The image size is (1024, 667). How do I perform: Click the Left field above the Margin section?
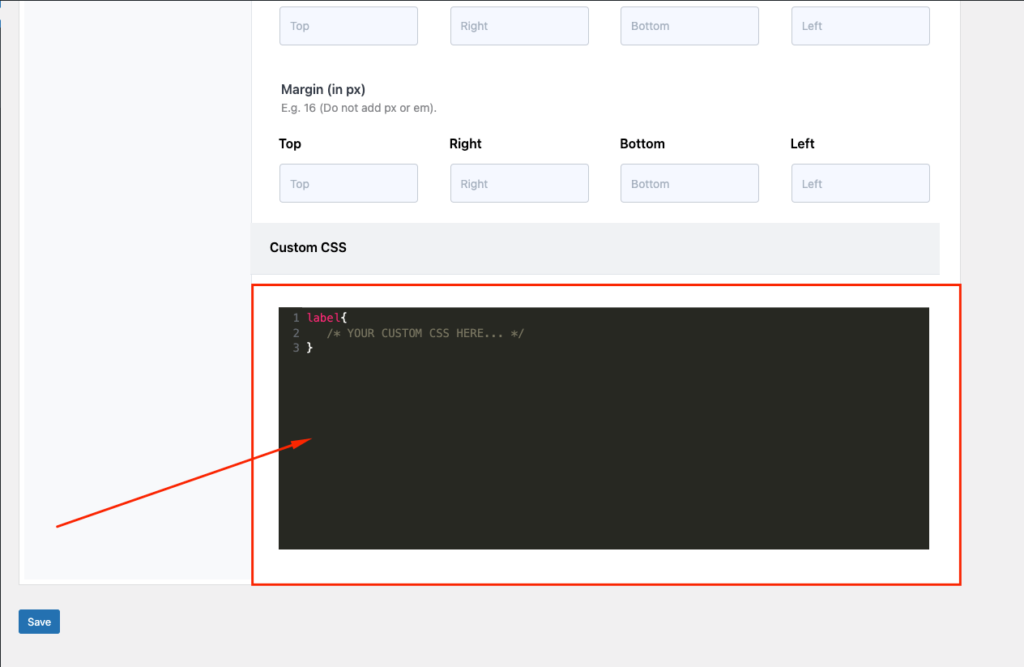tap(860, 26)
